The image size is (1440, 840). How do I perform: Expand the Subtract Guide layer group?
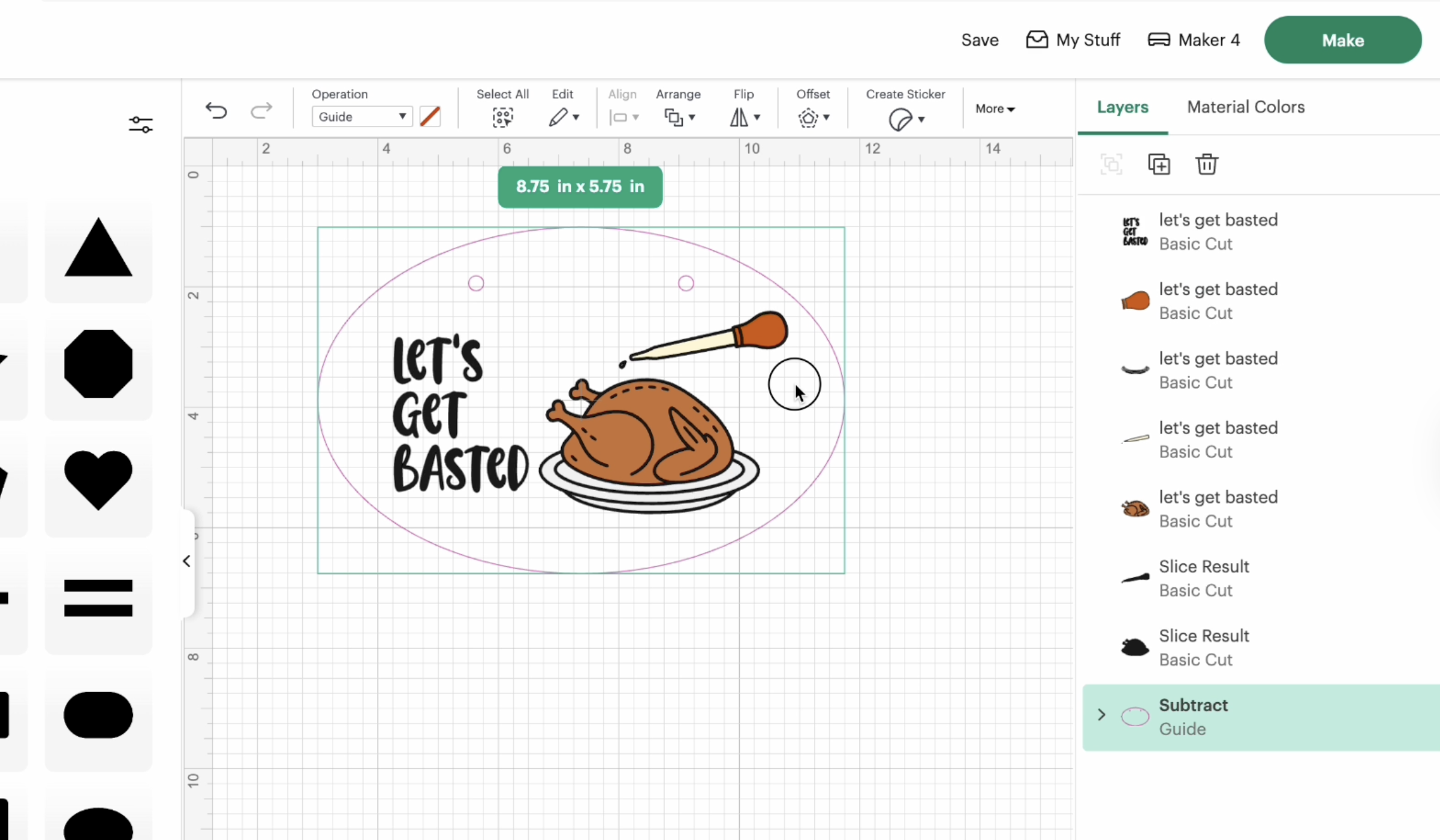(x=1101, y=715)
